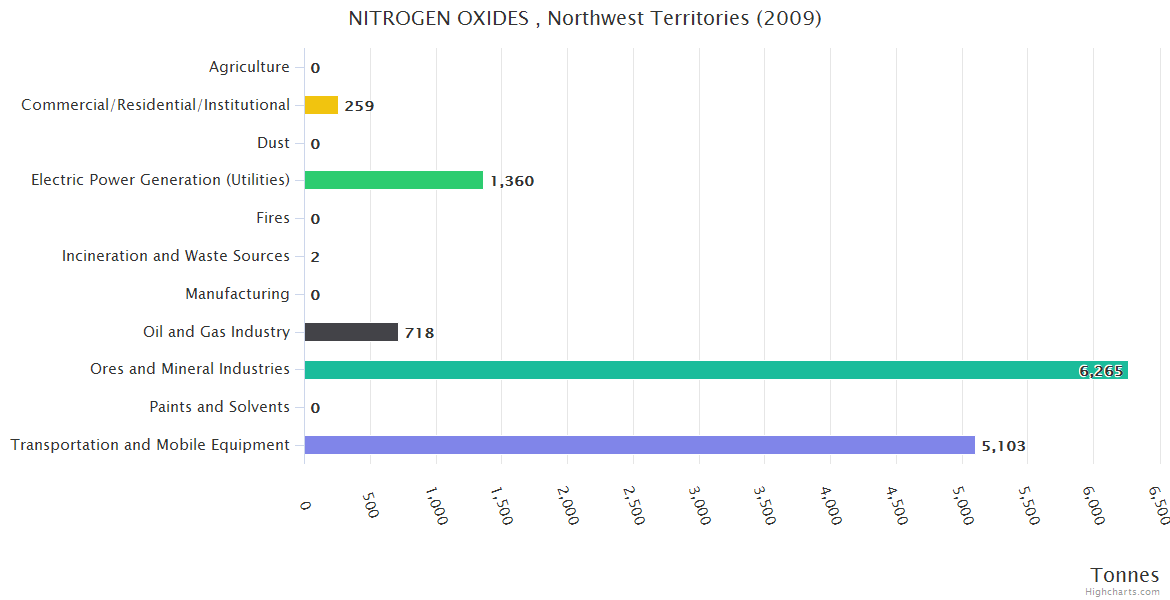The image size is (1170, 600).
Task: Click the chart title NITROGEN OXIDES
Action: click(585, 19)
